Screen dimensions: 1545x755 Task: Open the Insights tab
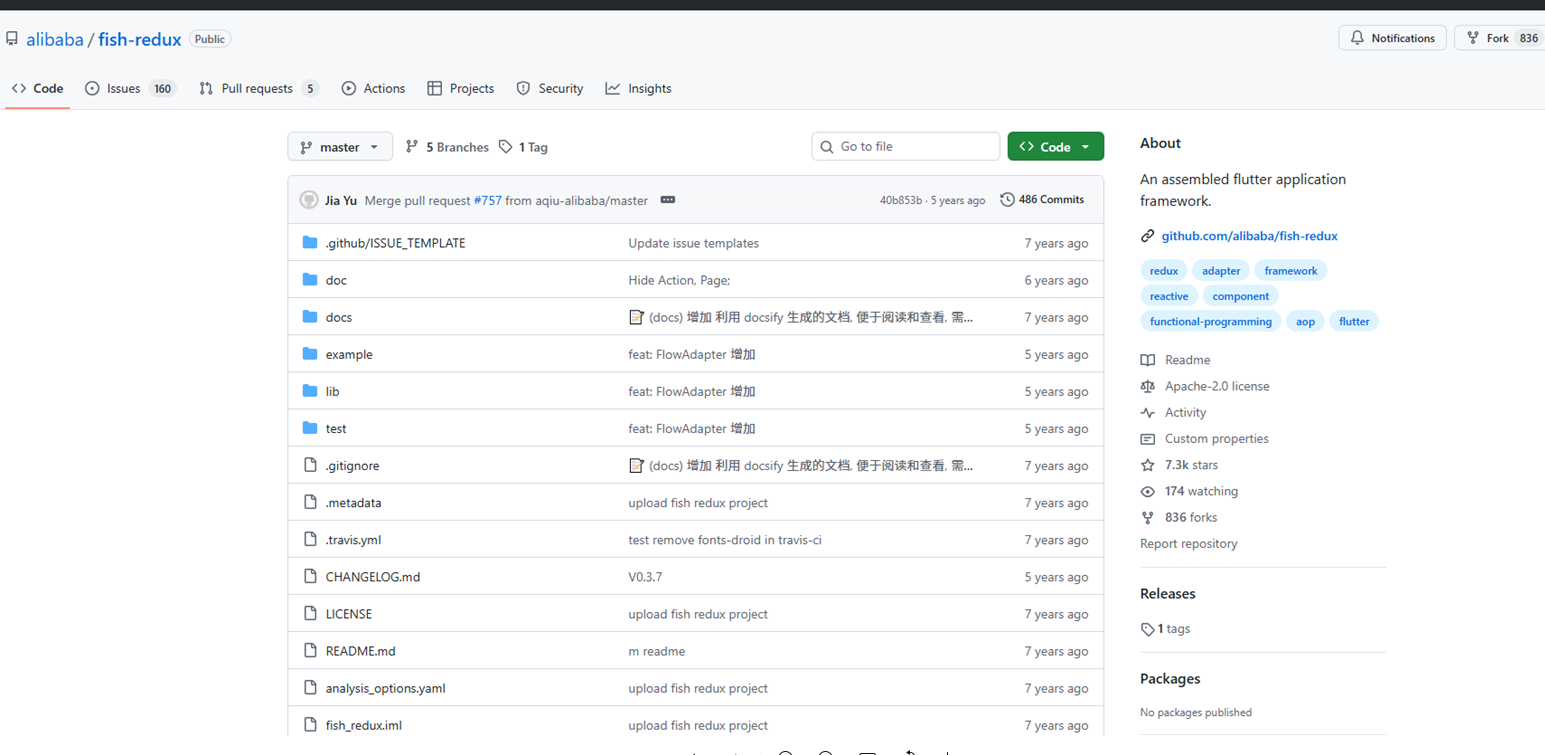coord(638,88)
